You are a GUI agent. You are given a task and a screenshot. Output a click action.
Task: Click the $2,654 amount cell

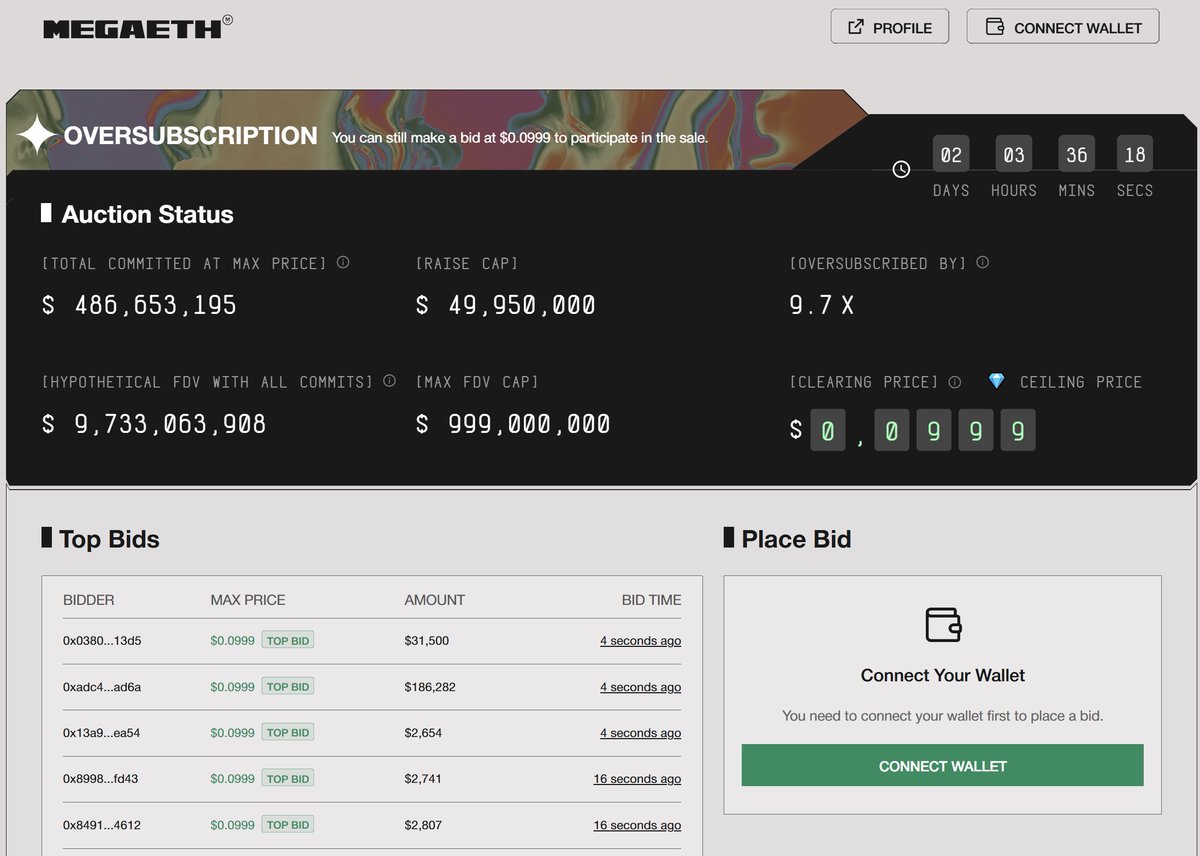click(423, 733)
